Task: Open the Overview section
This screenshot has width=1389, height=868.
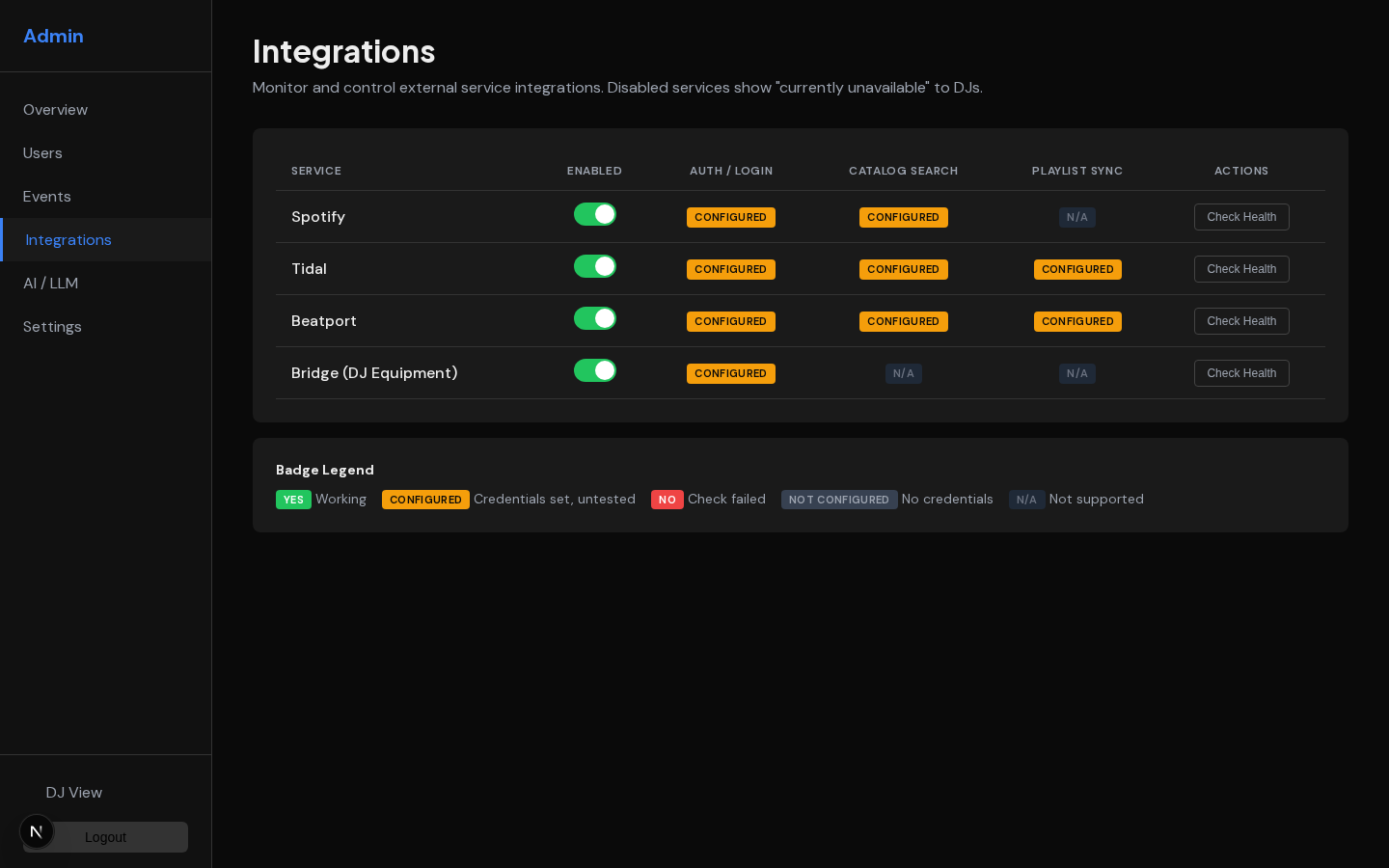Action: pos(55,110)
